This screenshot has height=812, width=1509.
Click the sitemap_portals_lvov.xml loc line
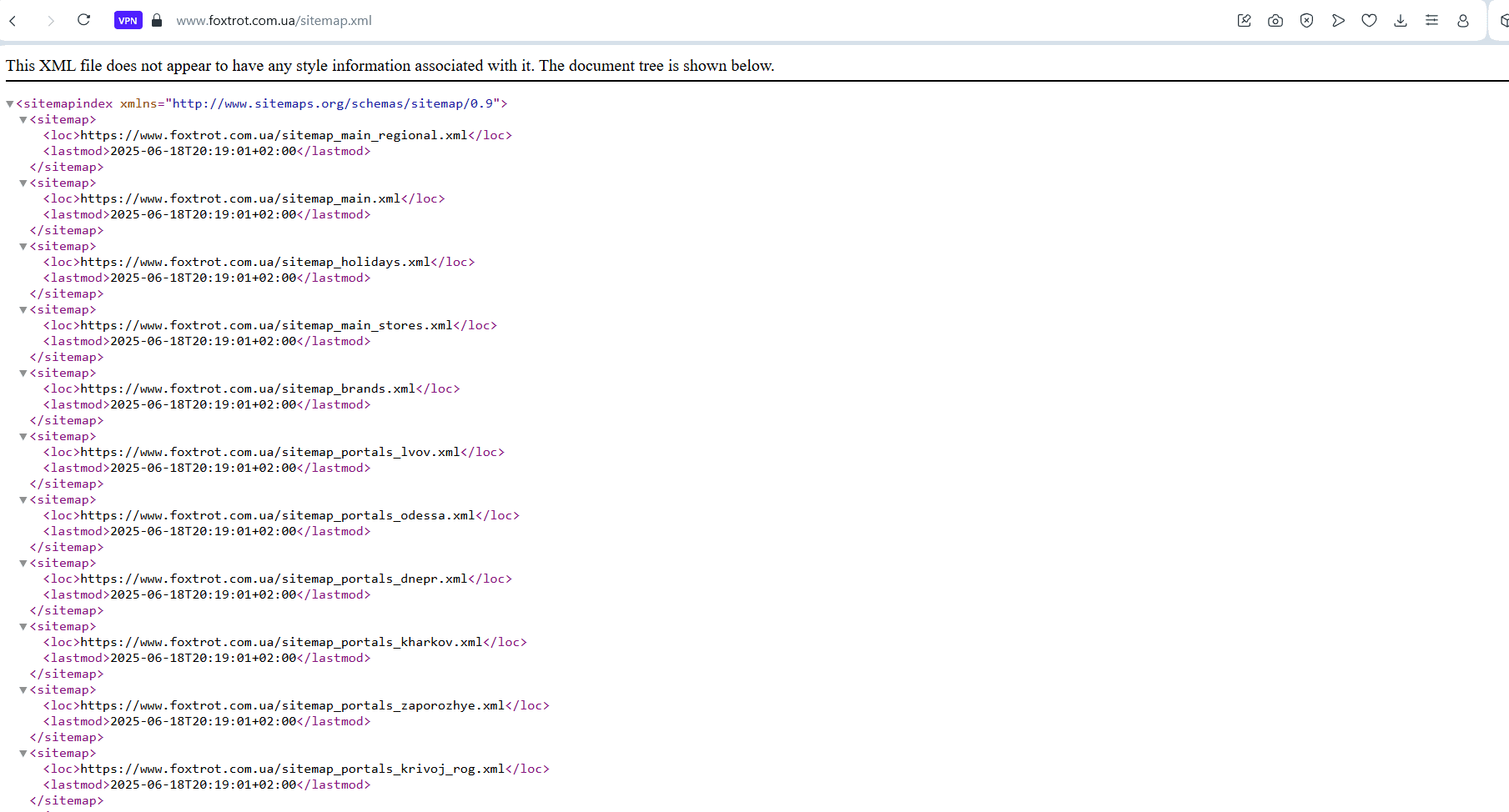pos(274,452)
